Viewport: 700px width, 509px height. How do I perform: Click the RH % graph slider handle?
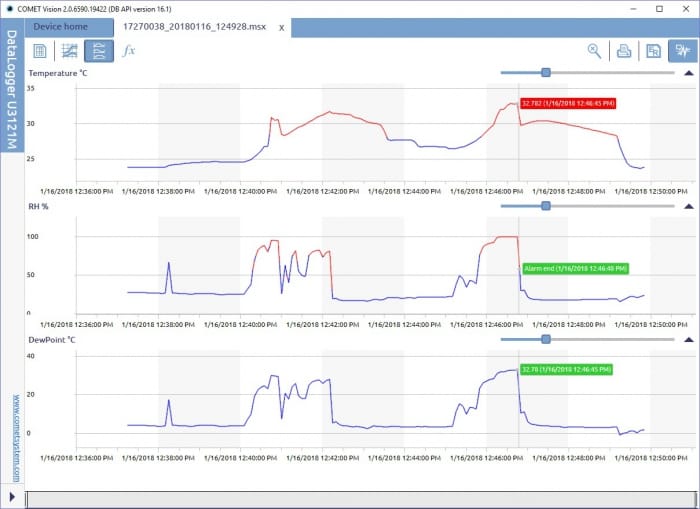(x=546, y=206)
